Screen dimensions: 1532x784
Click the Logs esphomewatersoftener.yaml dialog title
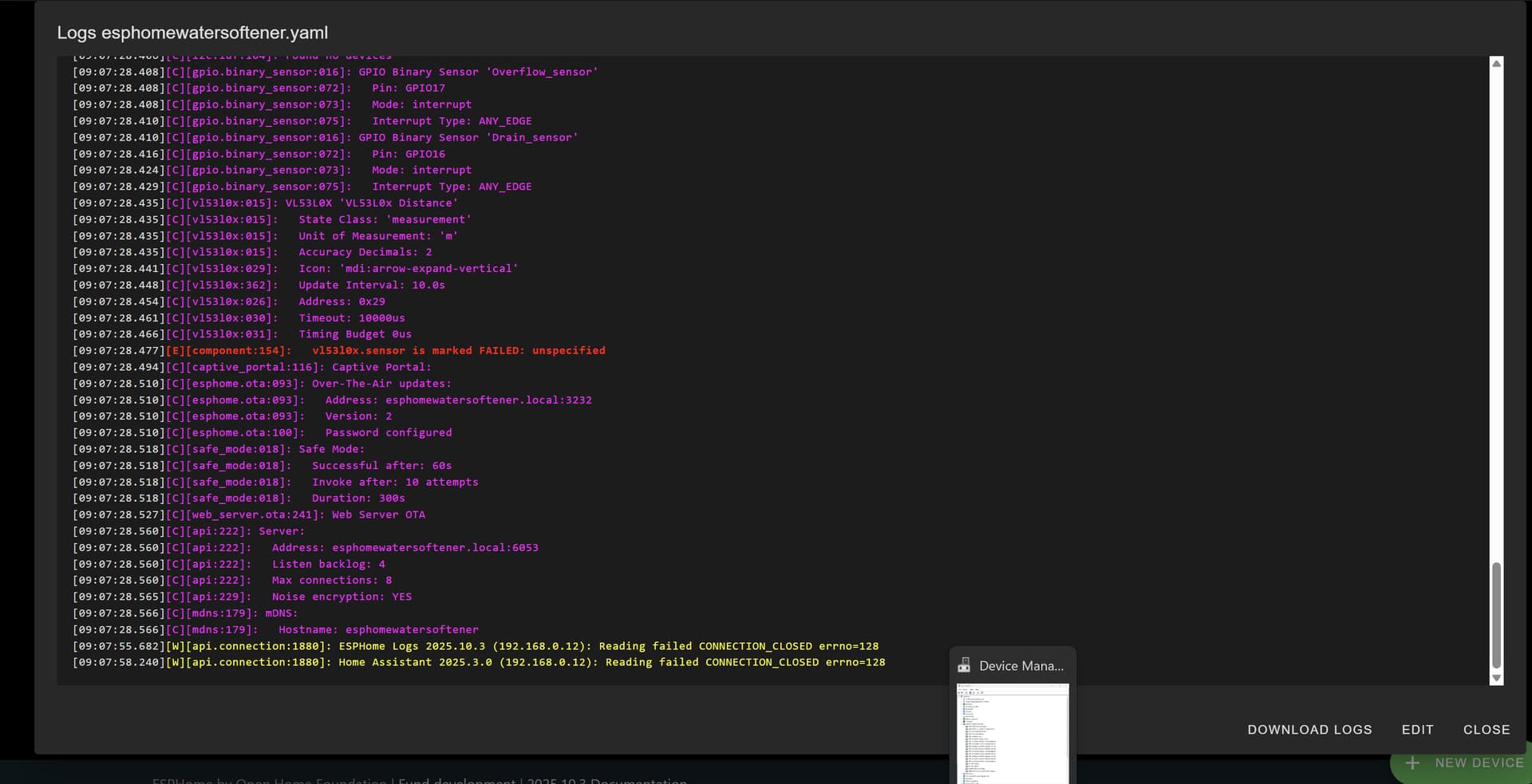click(192, 33)
